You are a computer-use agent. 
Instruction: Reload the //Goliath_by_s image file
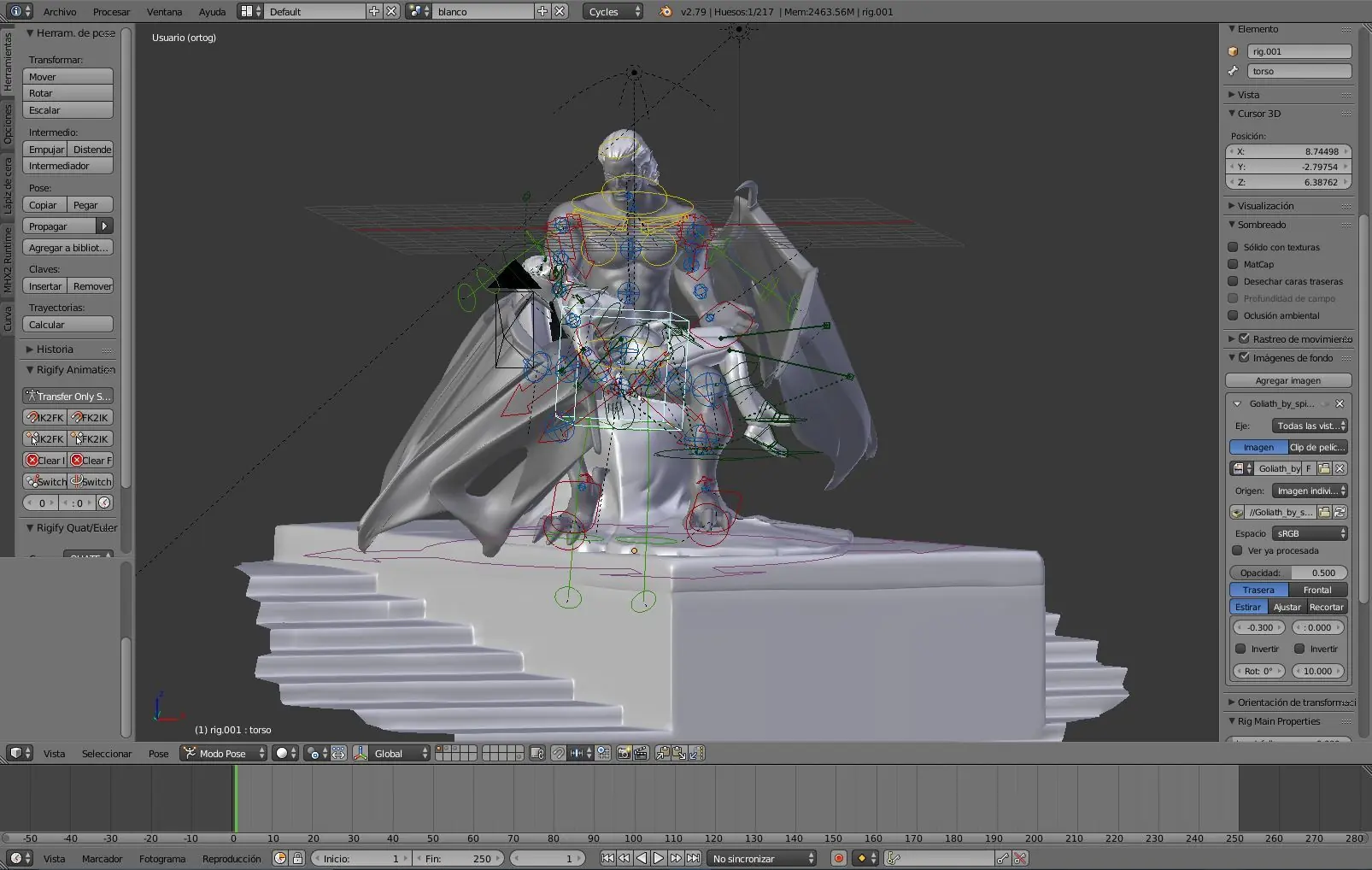tap(1340, 512)
